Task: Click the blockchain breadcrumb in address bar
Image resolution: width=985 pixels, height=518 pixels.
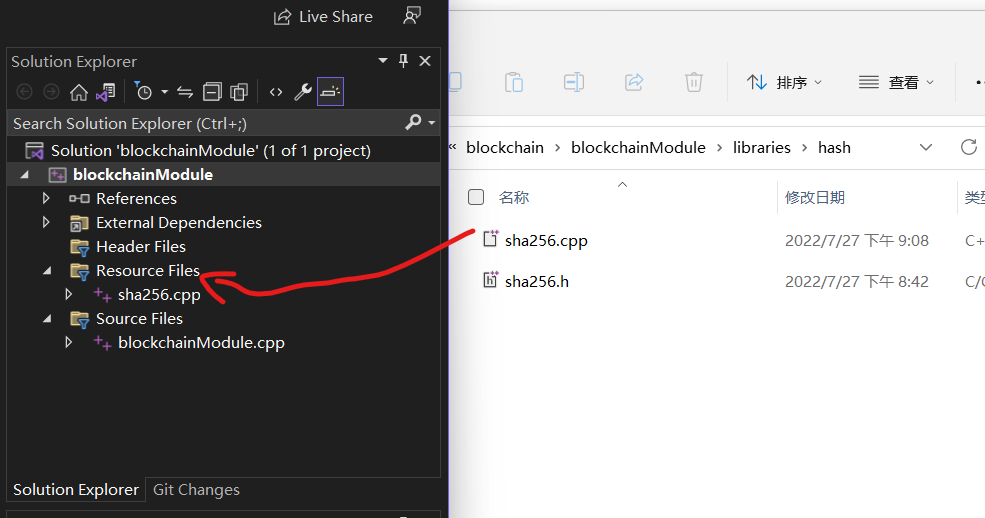Action: click(x=505, y=148)
